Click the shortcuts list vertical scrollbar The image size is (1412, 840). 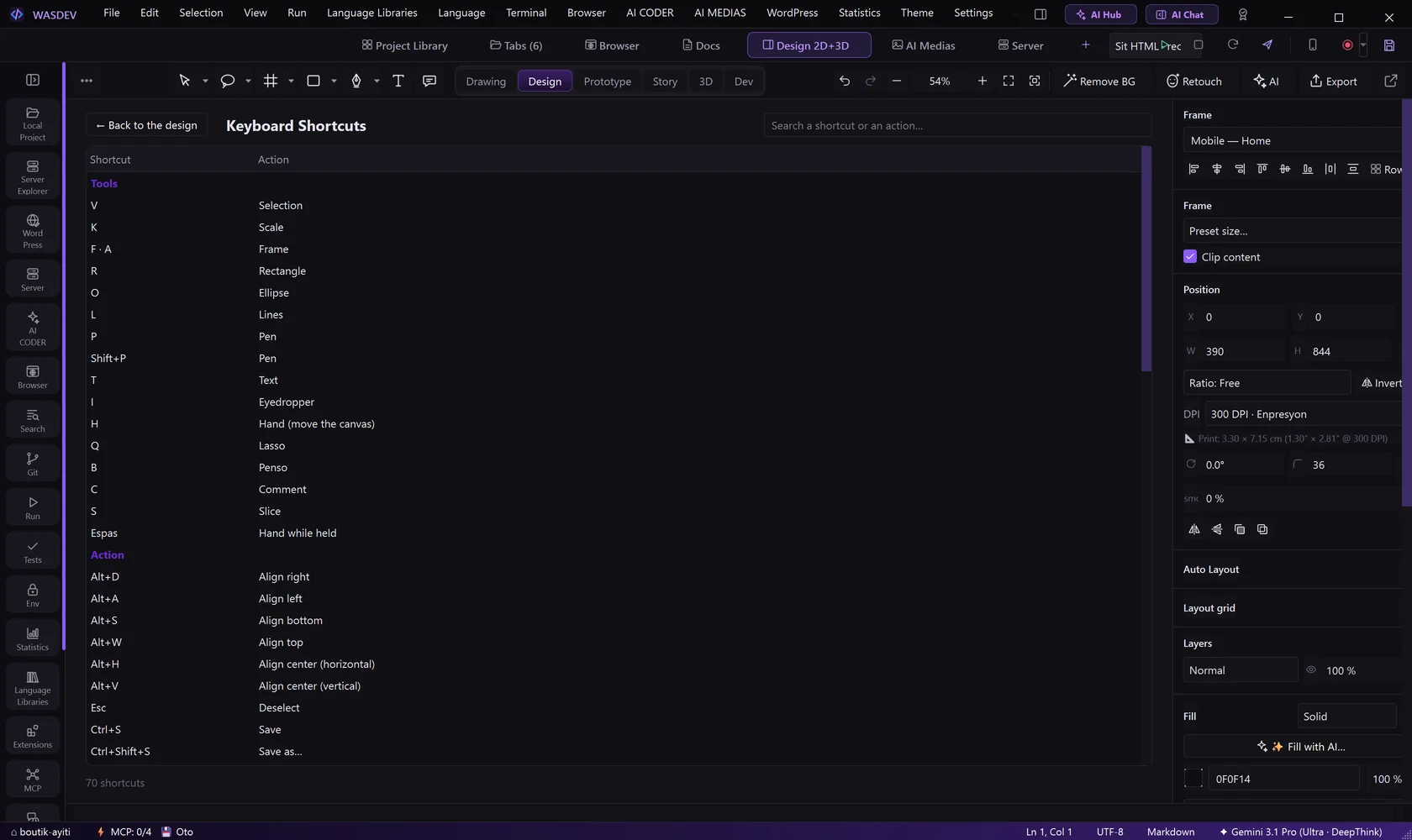1146,260
